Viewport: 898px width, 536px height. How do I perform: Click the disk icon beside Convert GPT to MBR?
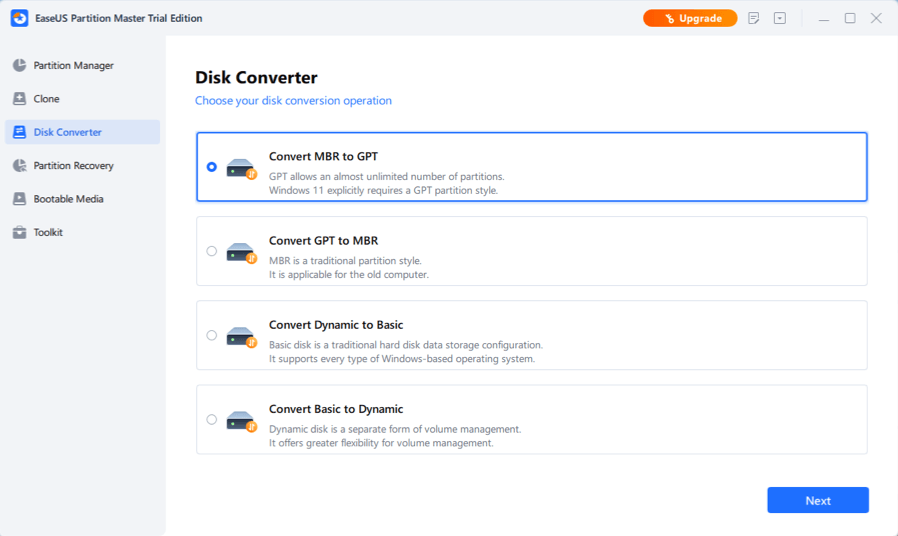coord(241,252)
